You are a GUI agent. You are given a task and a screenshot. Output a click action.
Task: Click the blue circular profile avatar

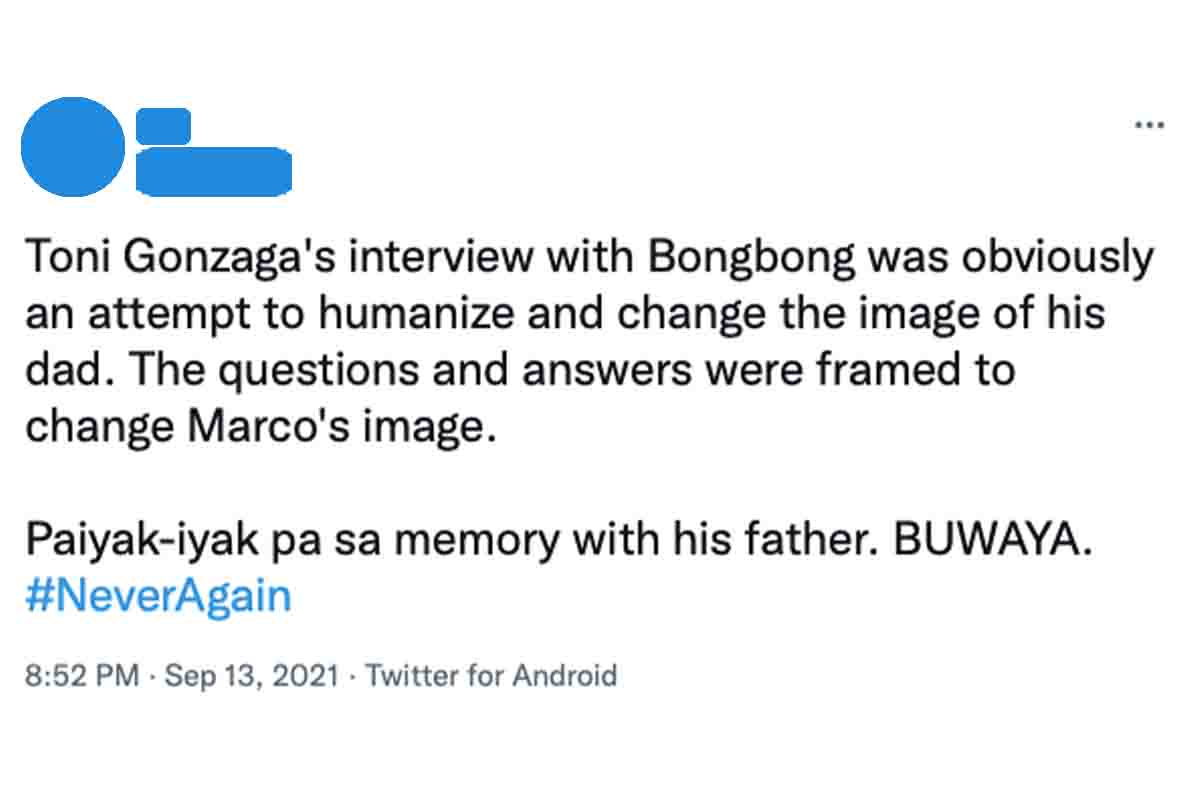click(x=73, y=147)
